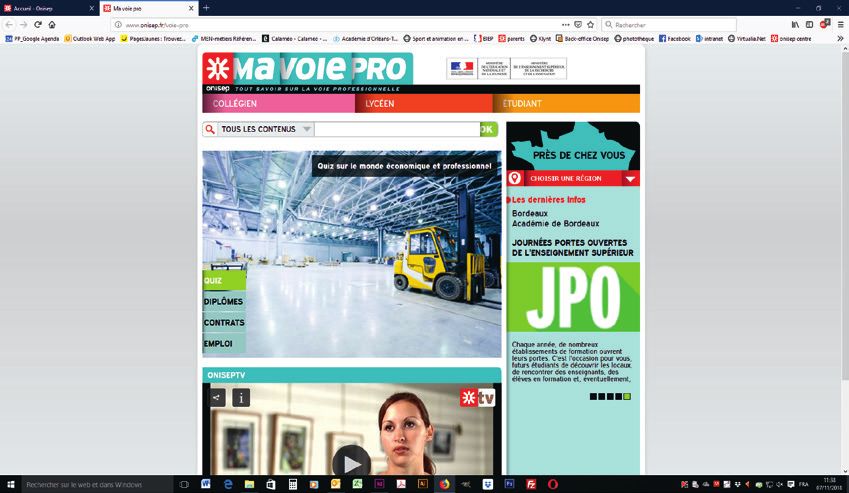The height and width of the screenshot is (493, 849).
Task: Open a new browser tab
Action: tap(206, 8)
